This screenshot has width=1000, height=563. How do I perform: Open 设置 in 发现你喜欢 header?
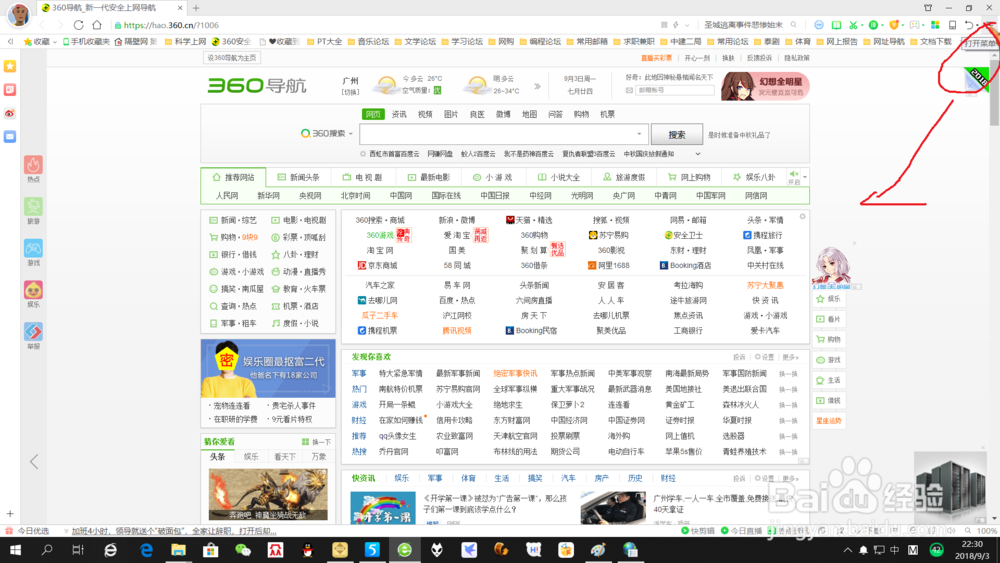click(764, 357)
